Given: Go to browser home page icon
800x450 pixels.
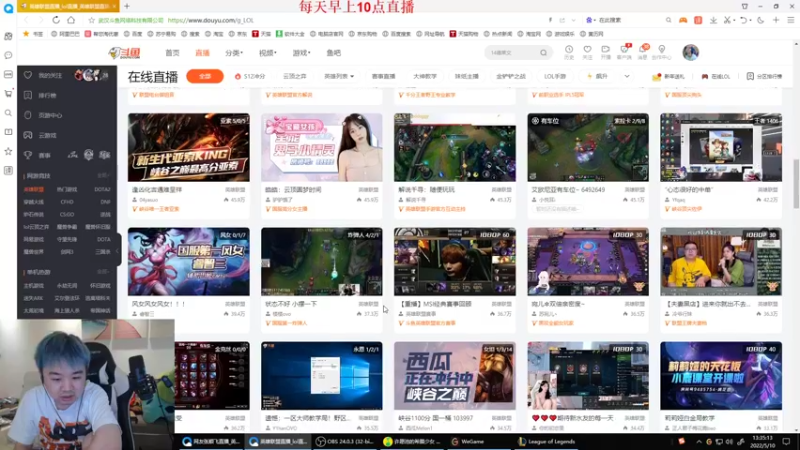Looking at the screenshot, I should tap(71, 20).
